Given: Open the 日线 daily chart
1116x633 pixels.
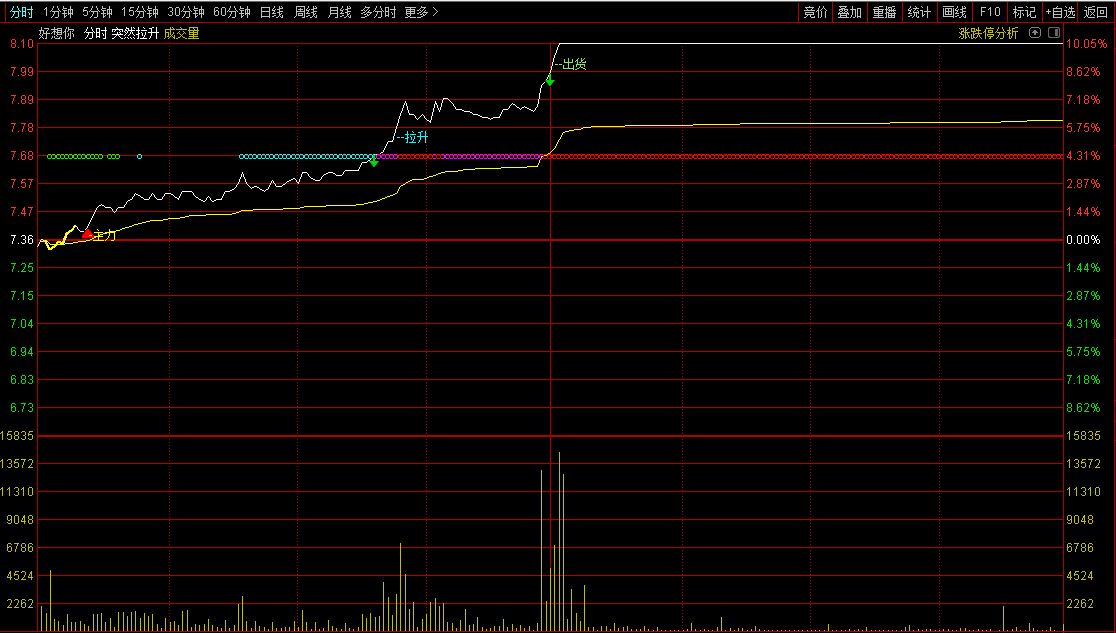Looking at the screenshot, I should click(x=271, y=12).
